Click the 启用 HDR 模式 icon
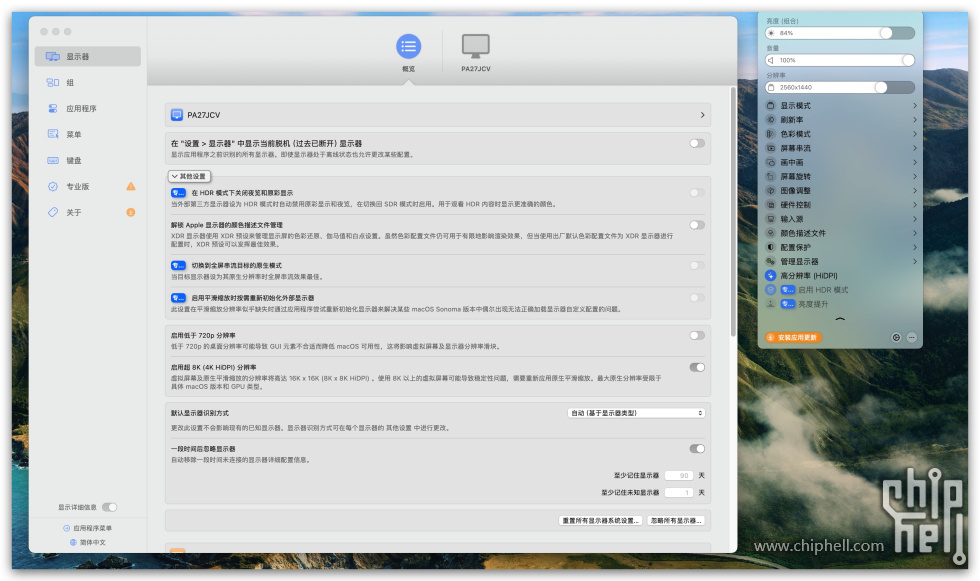This screenshot has width=980, height=581. click(771, 290)
